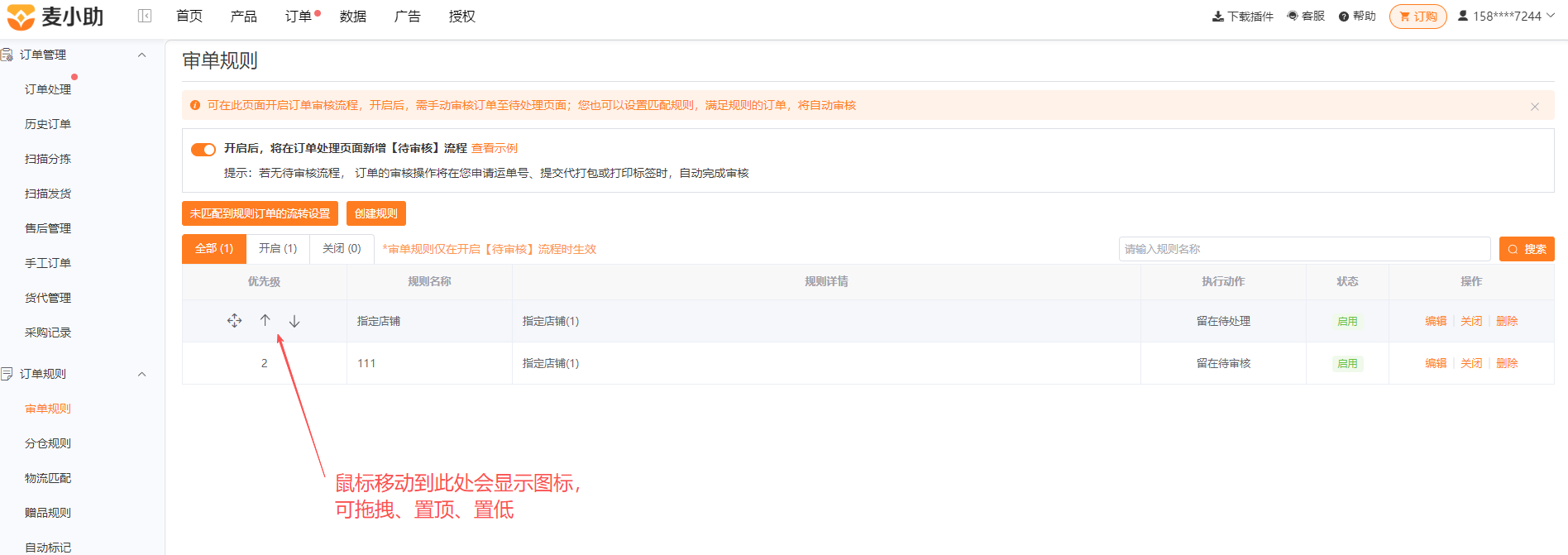
Task: Open the 订单 top menu
Action: 299,16
